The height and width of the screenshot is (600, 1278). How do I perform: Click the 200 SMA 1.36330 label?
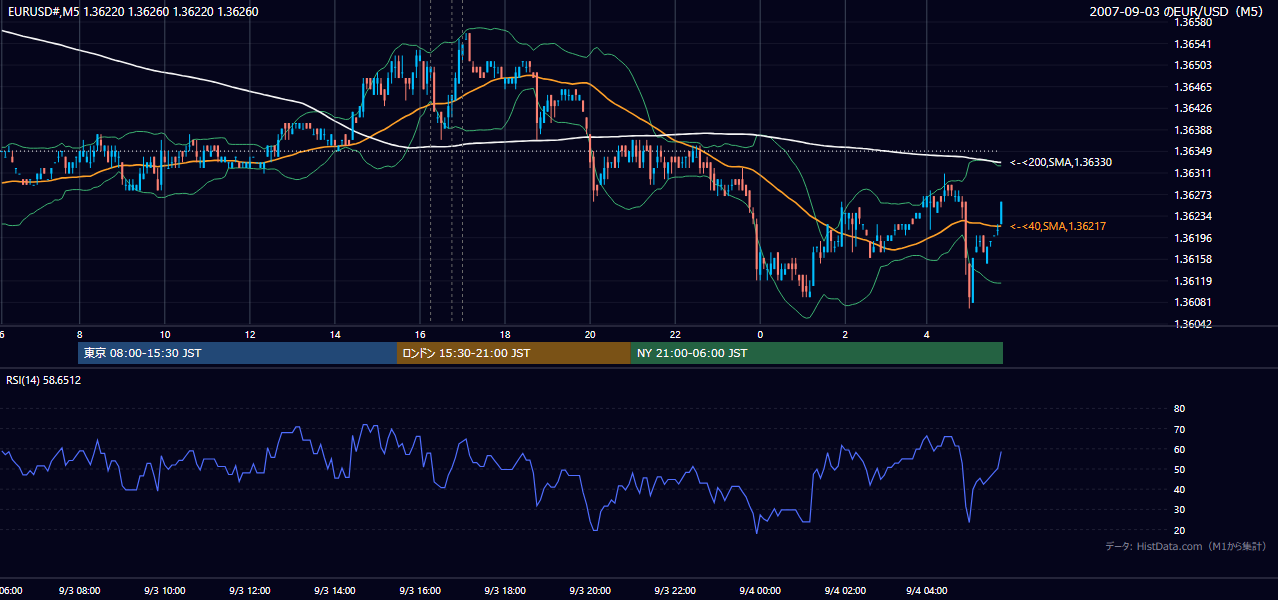pos(1061,162)
